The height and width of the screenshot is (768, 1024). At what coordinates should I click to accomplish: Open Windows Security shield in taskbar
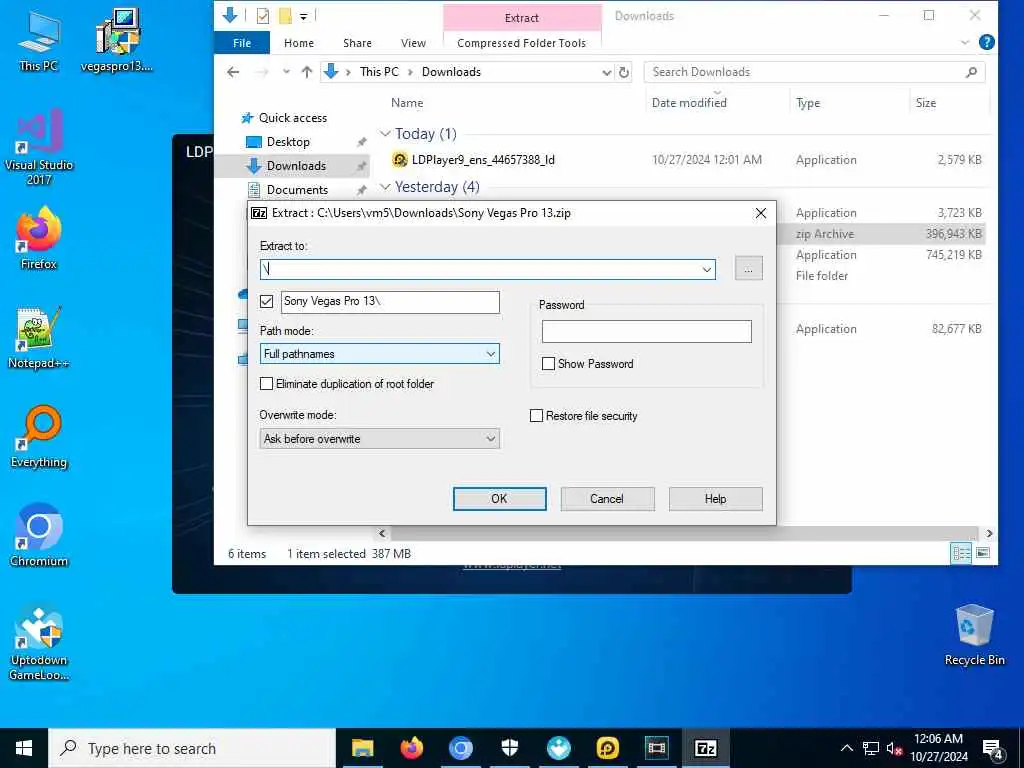click(x=509, y=748)
